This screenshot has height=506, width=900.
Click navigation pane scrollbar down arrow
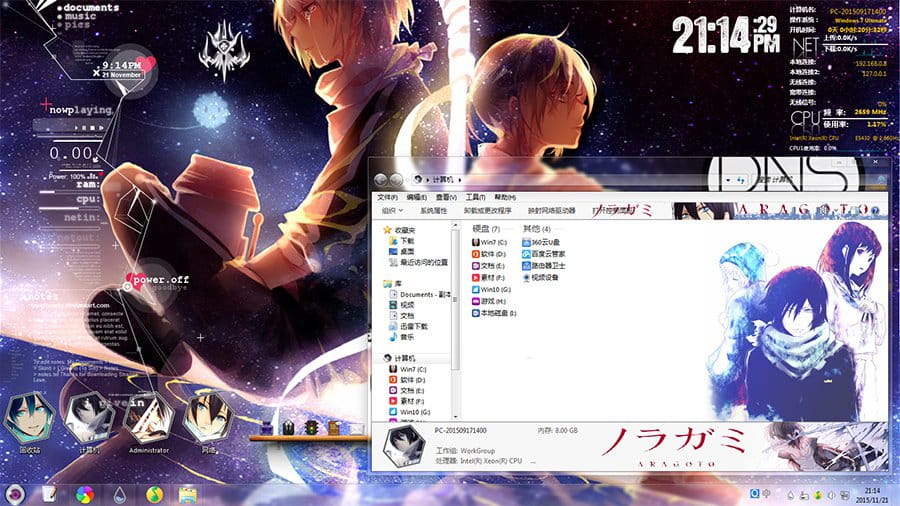coord(455,416)
